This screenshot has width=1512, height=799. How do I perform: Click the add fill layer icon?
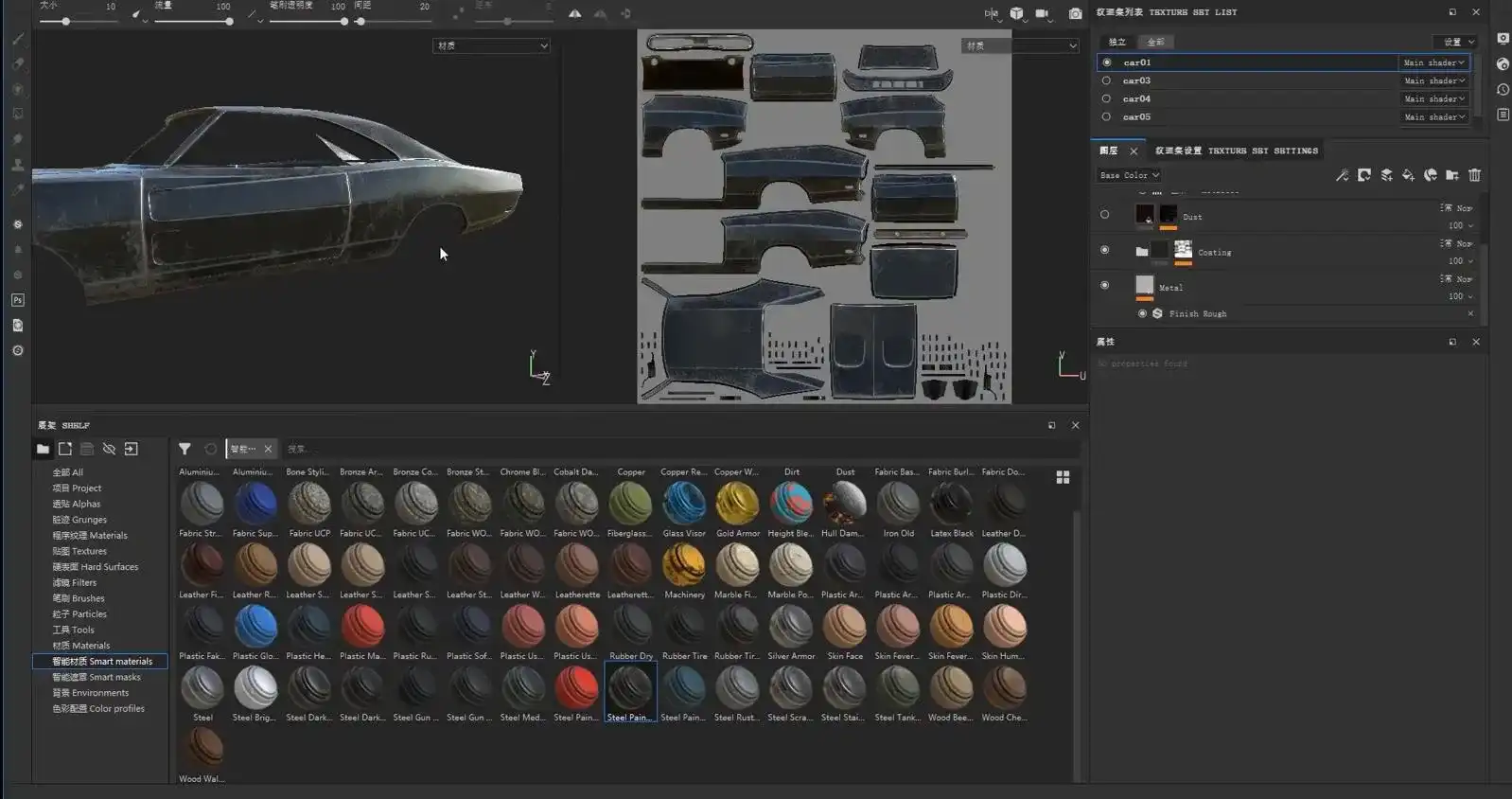tap(1408, 175)
